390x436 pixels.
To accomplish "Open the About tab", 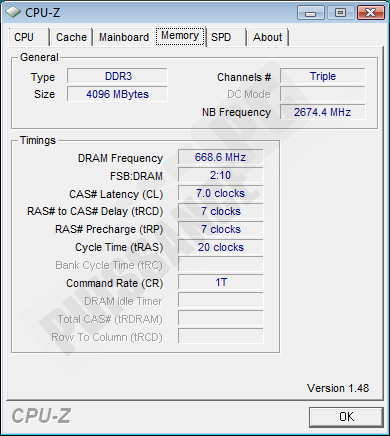I will click(268, 37).
